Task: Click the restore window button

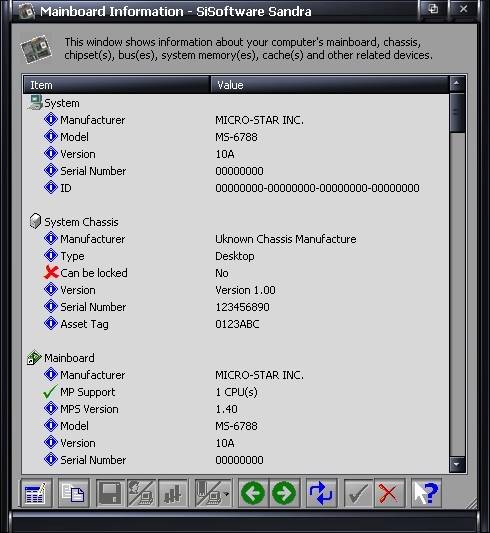Action: point(433,9)
